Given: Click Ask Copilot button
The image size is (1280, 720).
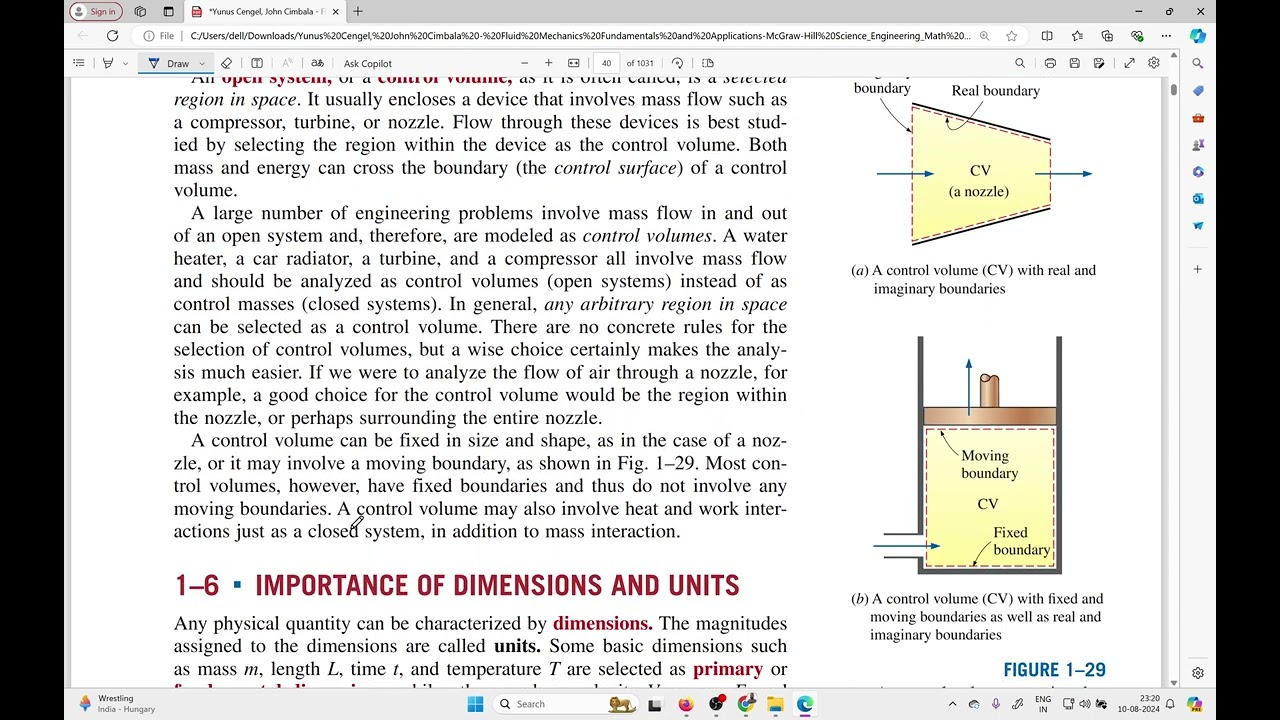Looking at the screenshot, I should (367, 63).
